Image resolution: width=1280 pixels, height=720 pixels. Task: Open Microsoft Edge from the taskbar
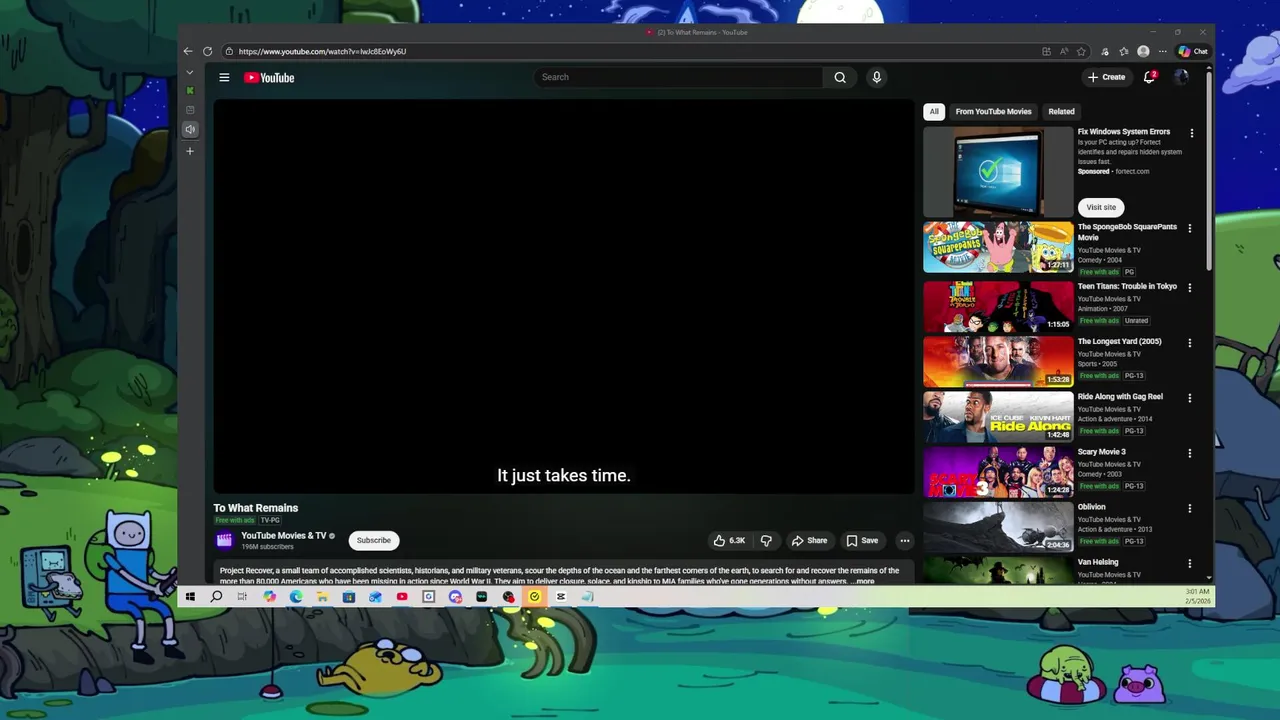(x=296, y=597)
